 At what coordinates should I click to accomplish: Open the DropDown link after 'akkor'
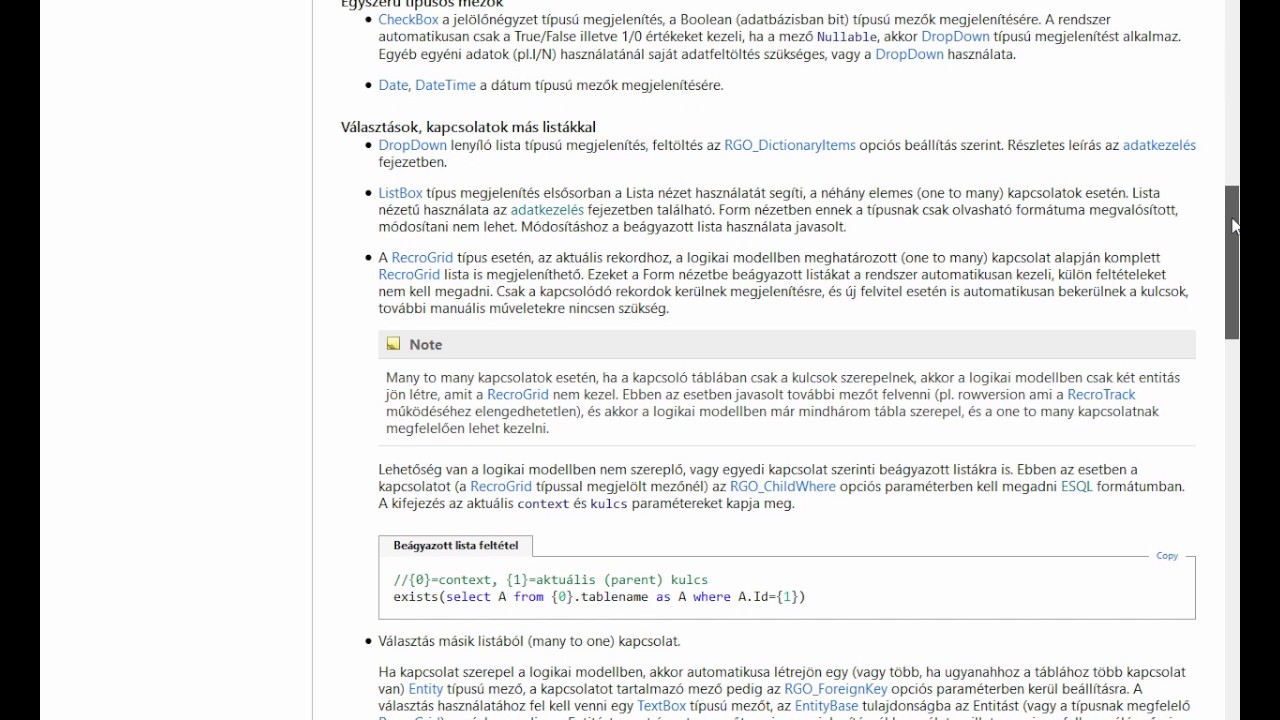pyautogui.click(x=955, y=36)
